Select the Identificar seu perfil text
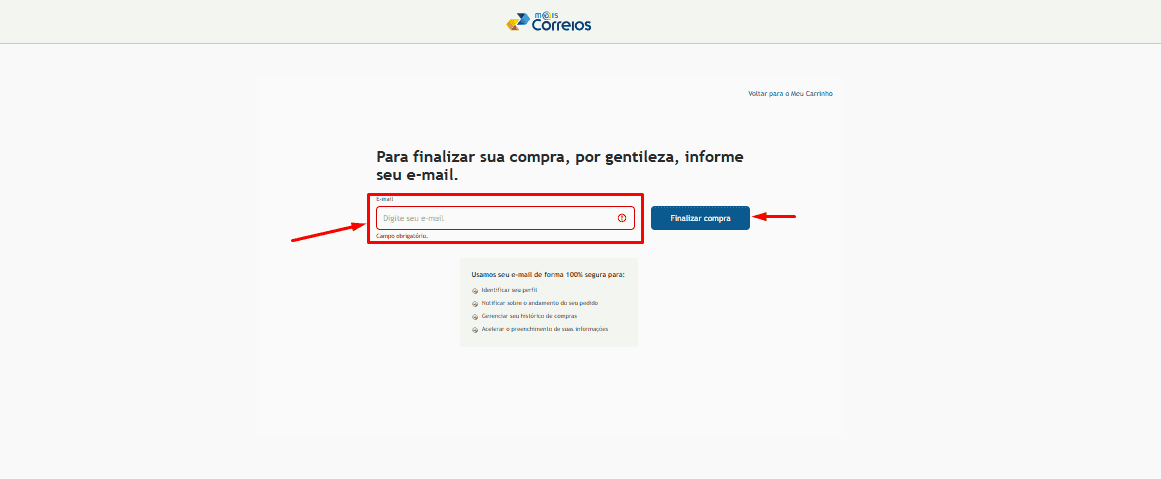This screenshot has width=1161, height=479. click(510, 290)
